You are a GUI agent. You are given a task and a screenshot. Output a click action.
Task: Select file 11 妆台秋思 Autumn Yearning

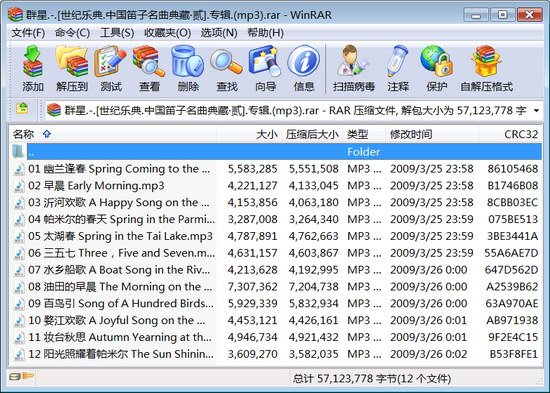(x=120, y=337)
